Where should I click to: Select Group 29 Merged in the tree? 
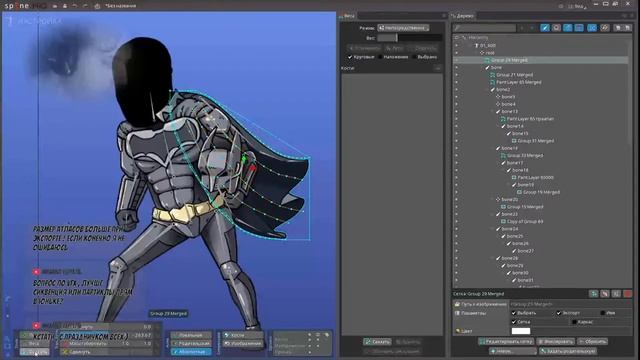point(509,60)
